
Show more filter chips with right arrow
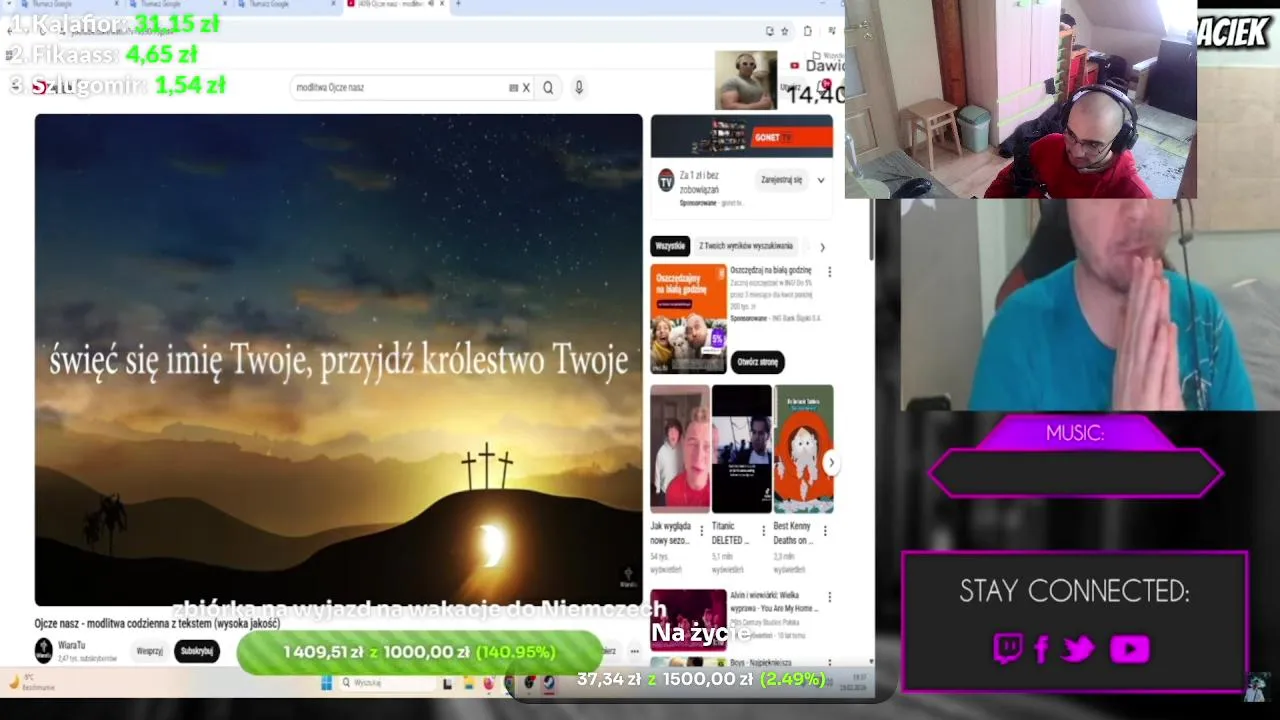pos(822,247)
